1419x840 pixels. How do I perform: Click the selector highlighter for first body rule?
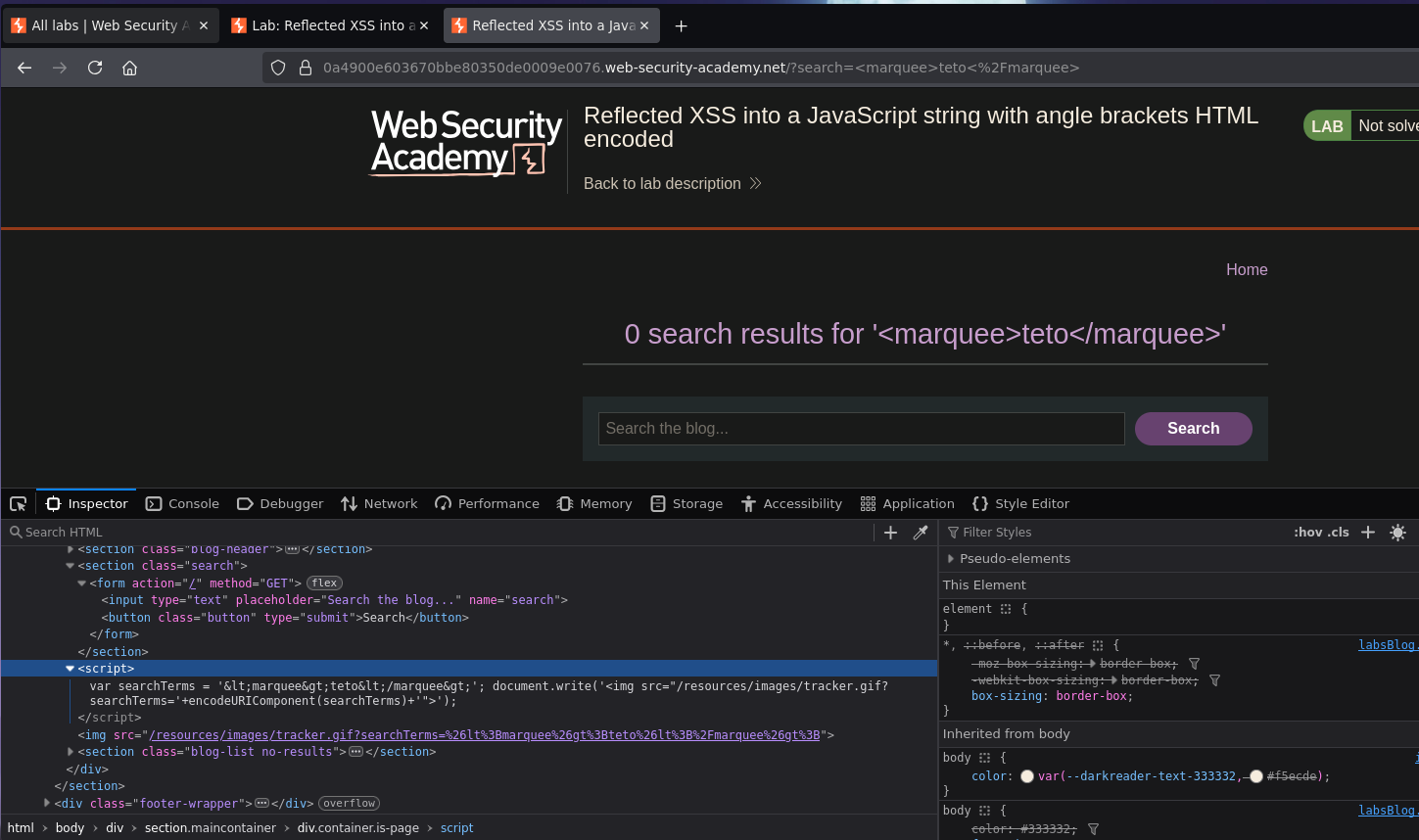coord(985,758)
